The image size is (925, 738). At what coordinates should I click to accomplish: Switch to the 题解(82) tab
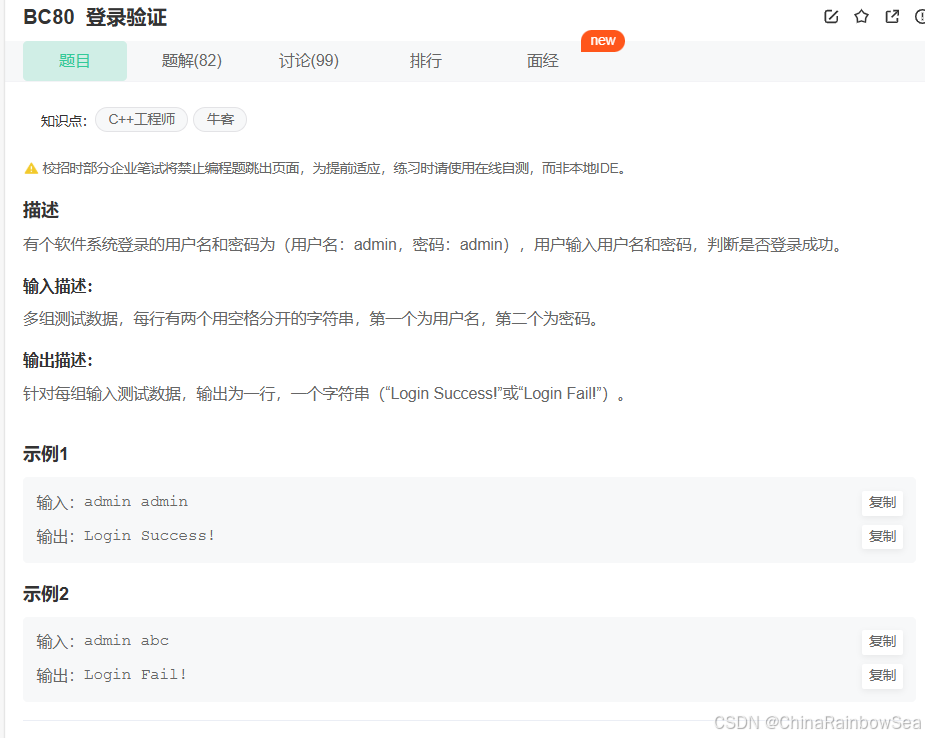[192, 61]
